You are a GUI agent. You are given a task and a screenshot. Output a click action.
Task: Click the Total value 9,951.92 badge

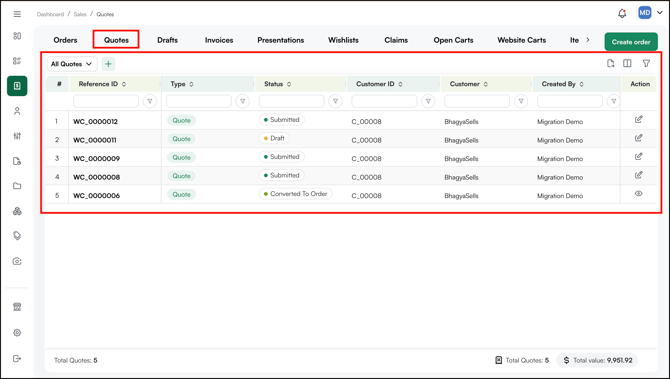click(597, 360)
